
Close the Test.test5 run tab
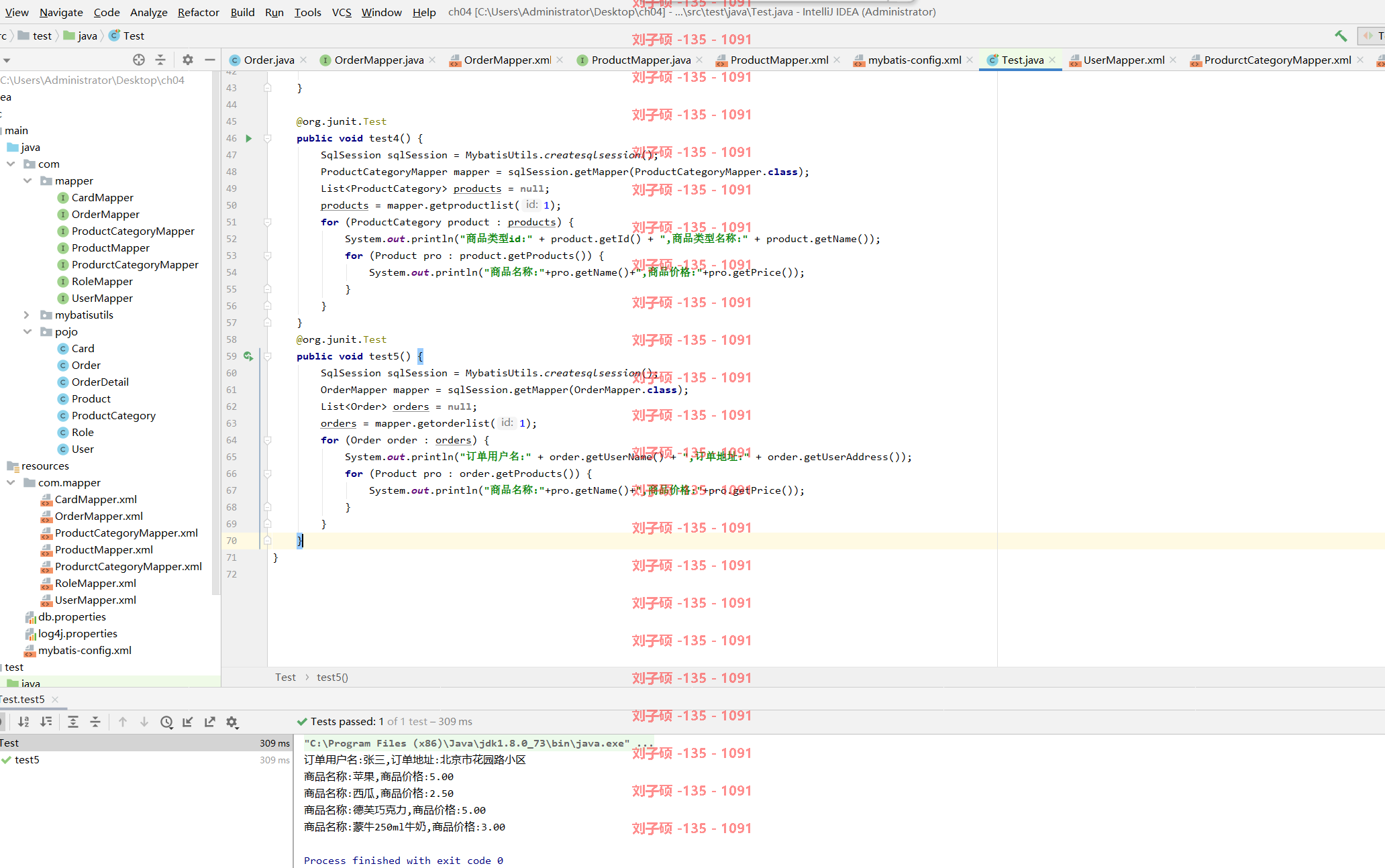click(55, 700)
